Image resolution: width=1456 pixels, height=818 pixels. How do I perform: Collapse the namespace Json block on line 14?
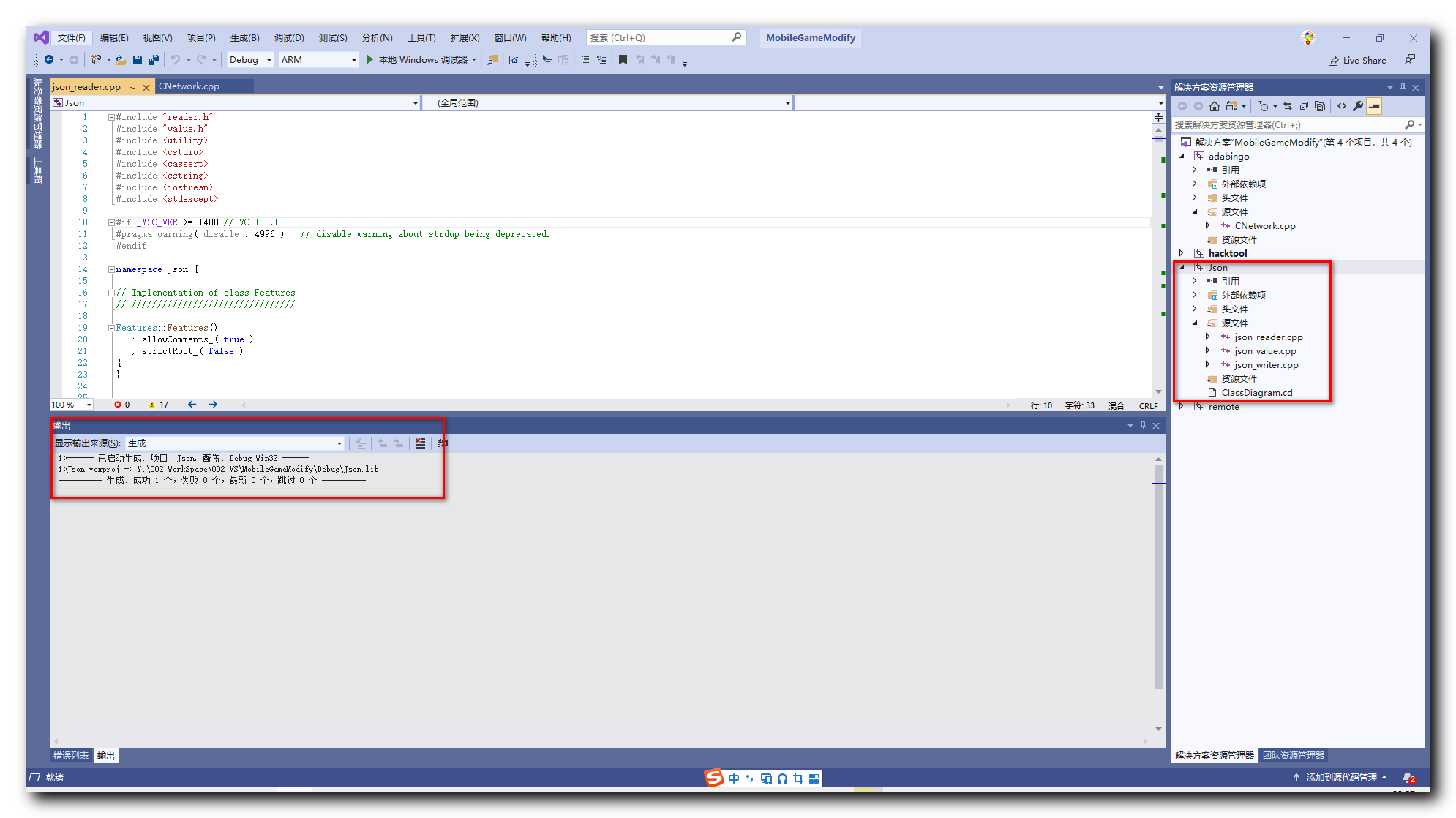(x=111, y=269)
